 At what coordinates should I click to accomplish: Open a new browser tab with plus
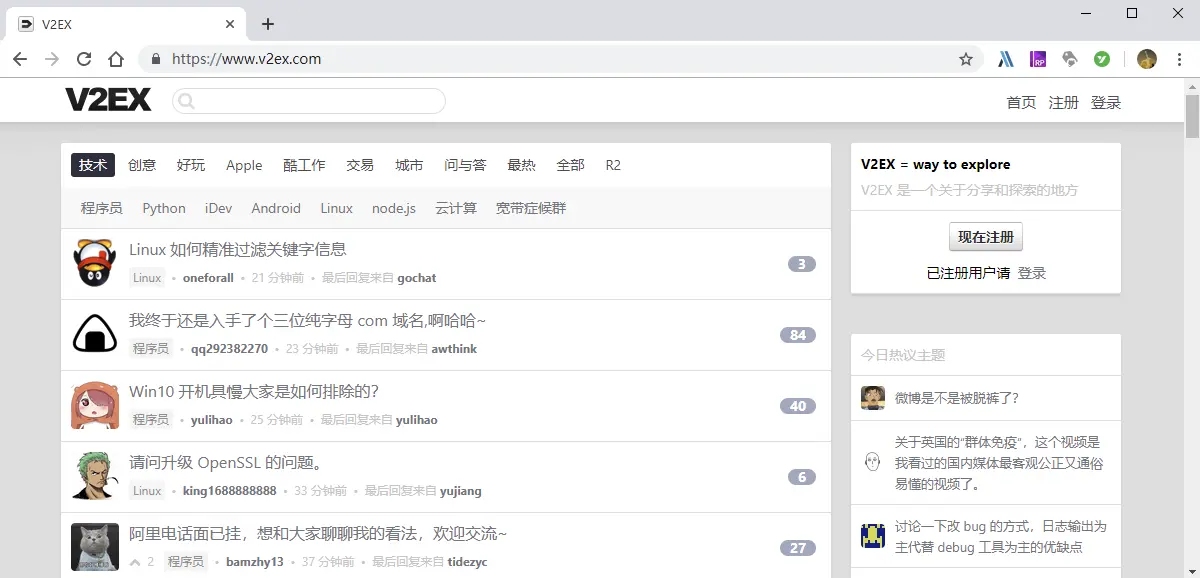point(267,24)
